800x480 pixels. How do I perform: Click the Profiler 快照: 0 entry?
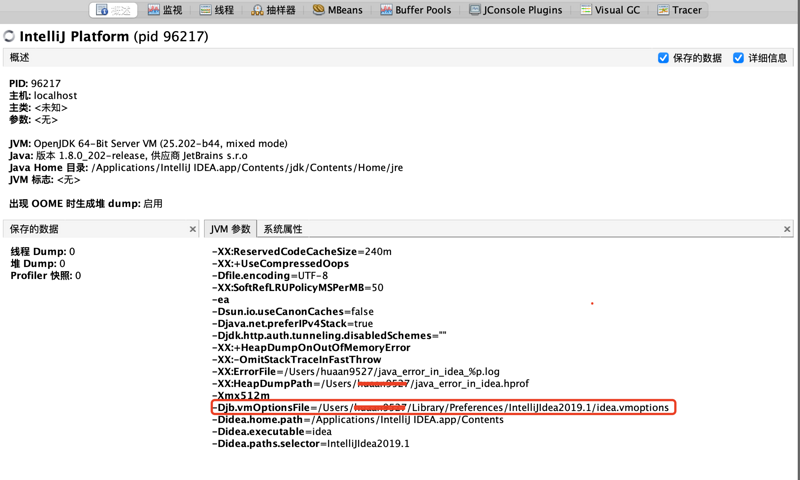point(46,275)
